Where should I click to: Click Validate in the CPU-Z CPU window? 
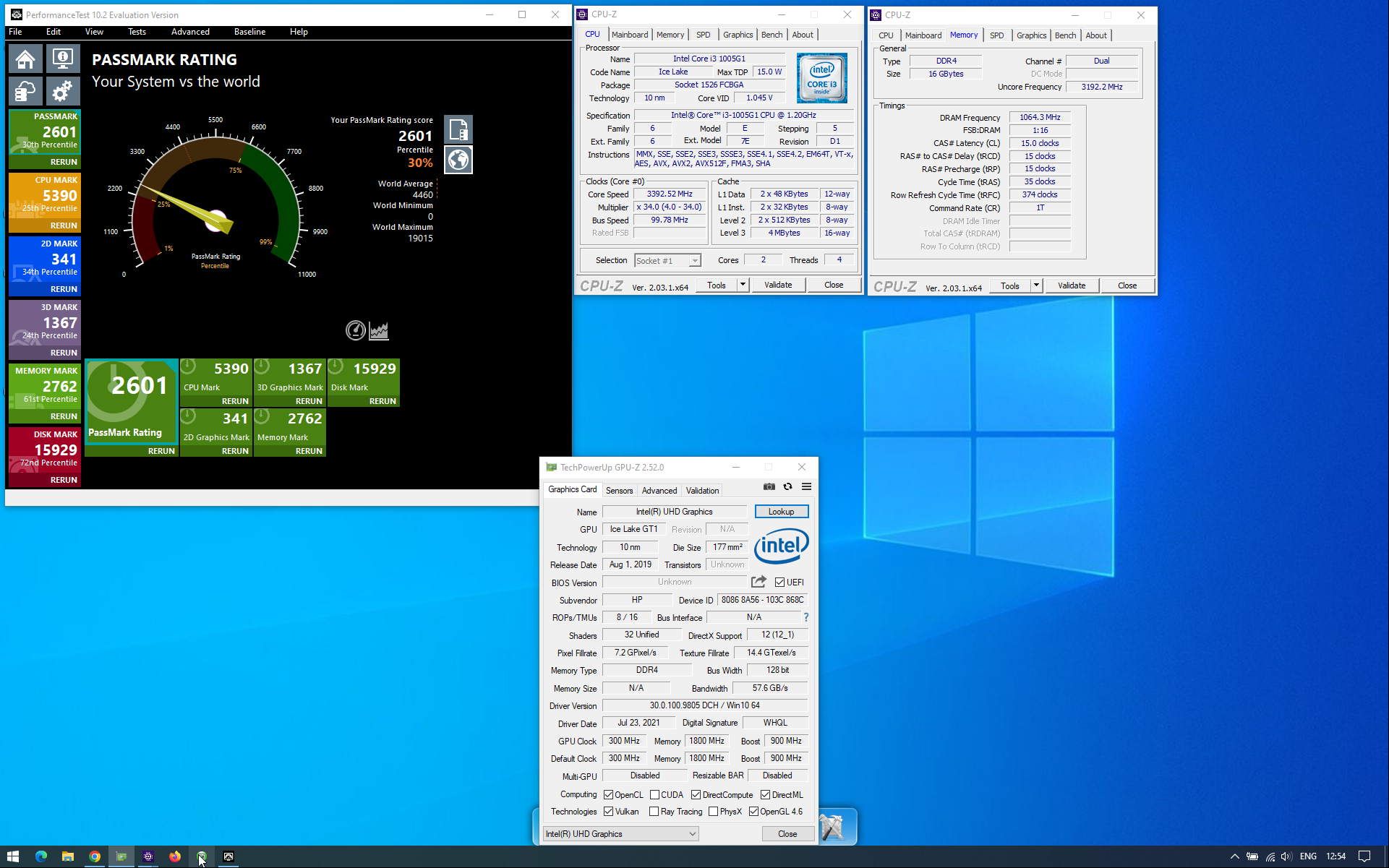tap(778, 285)
